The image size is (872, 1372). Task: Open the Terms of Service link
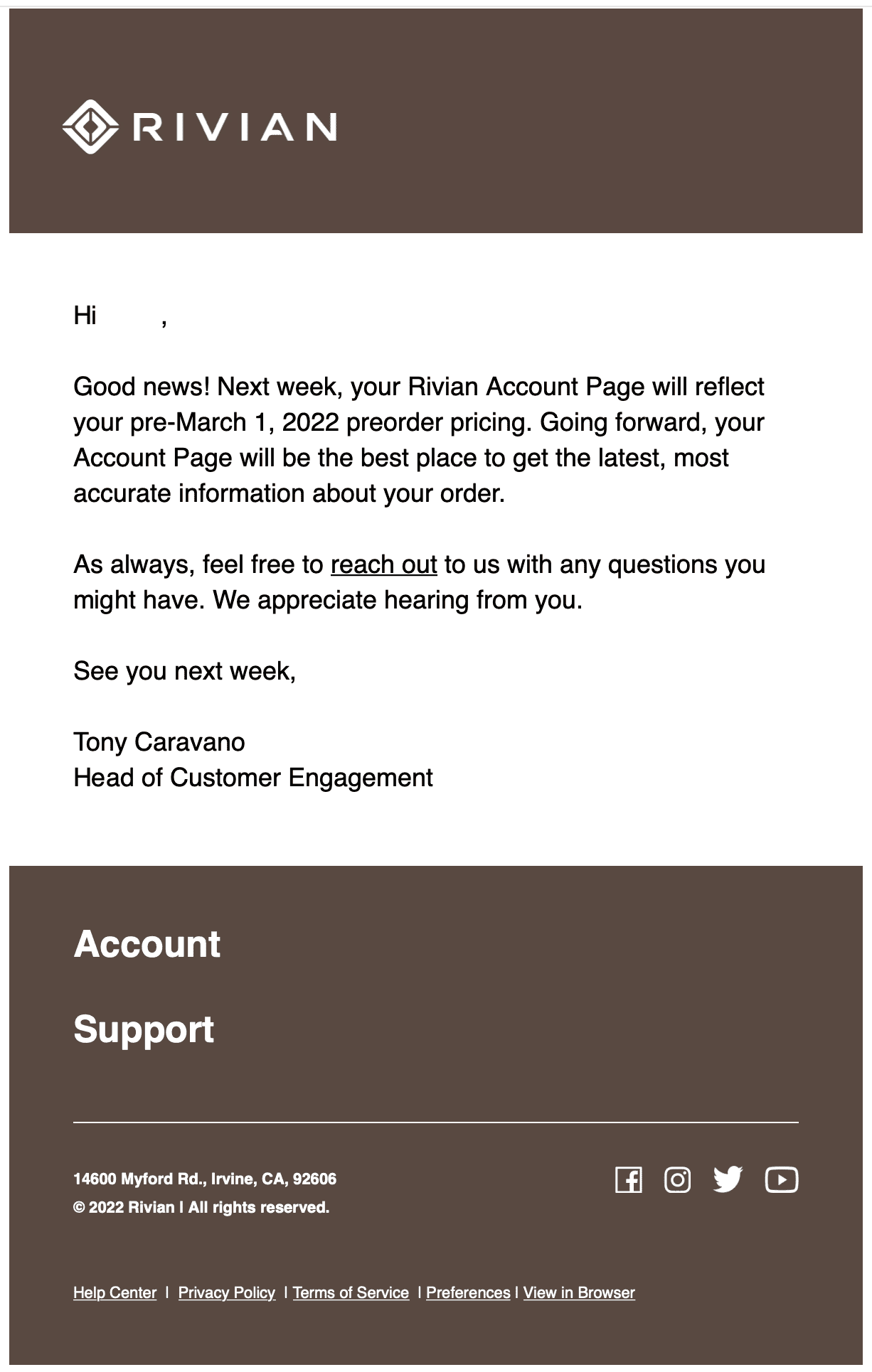click(x=351, y=1292)
